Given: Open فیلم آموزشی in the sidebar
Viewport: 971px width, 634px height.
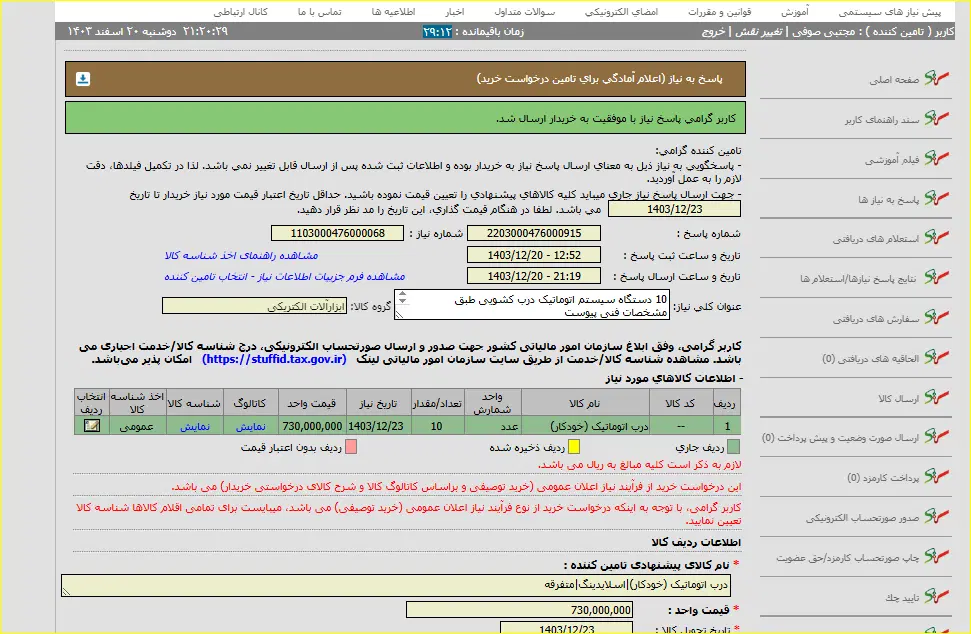Looking at the screenshot, I should (892, 160).
